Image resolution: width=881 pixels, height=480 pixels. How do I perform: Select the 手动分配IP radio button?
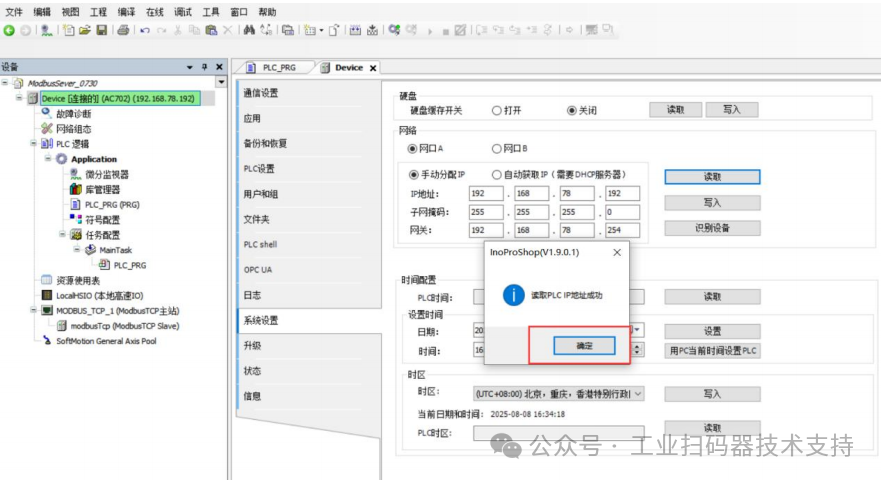point(414,175)
